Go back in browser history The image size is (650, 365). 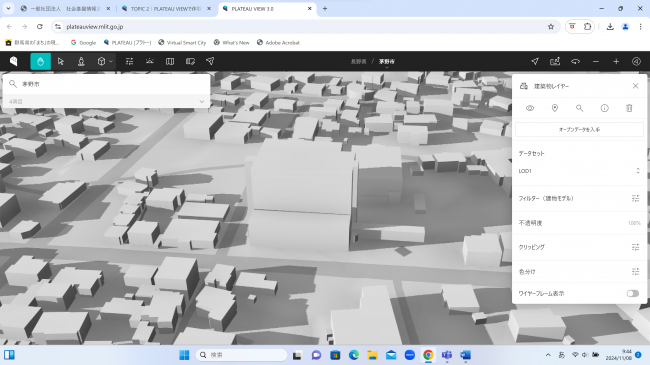click(10, 27)
